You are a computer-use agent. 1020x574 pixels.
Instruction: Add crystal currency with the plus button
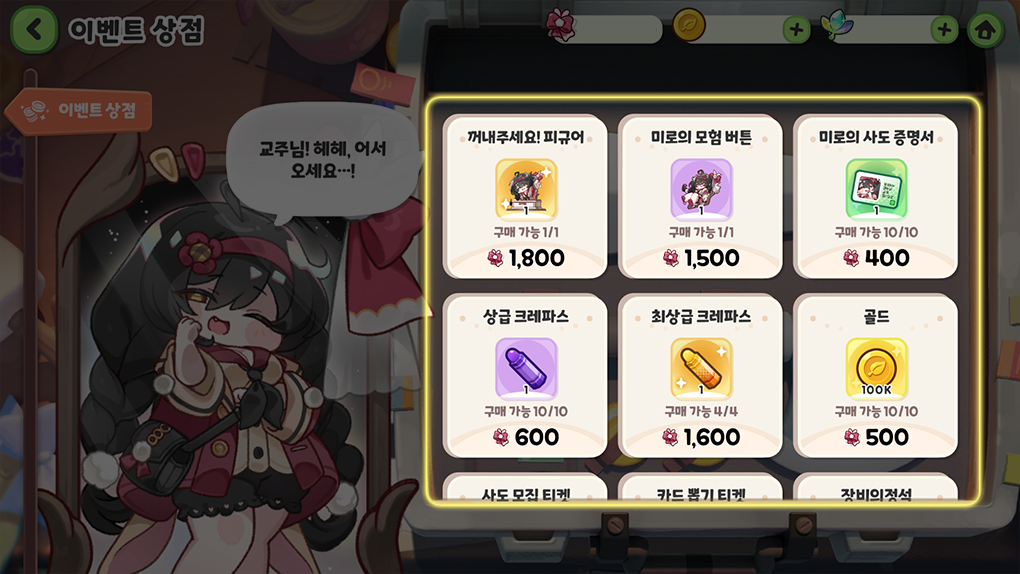pos(944,29)
